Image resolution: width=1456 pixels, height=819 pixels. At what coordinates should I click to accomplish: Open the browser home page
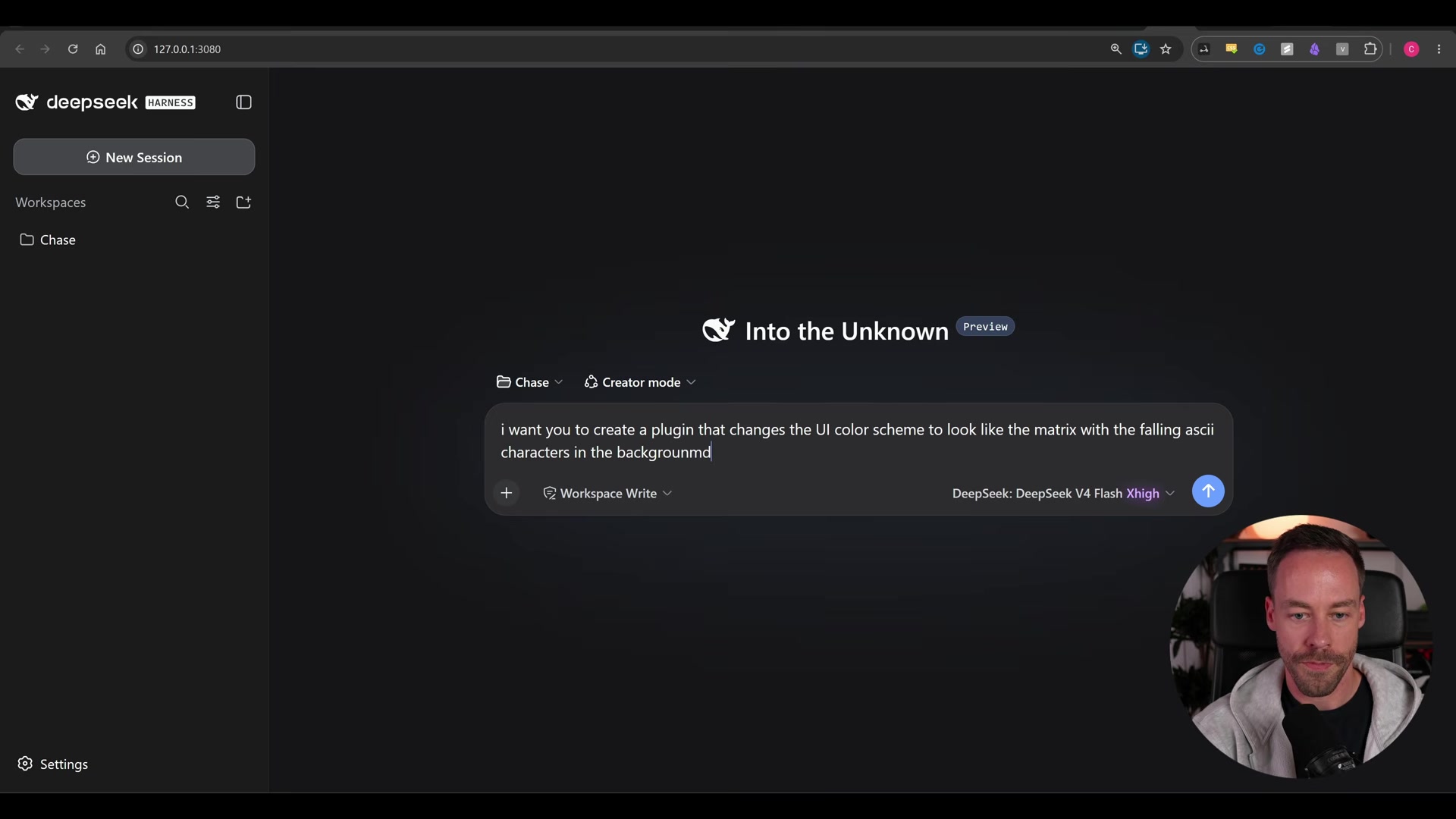(100, 49)
